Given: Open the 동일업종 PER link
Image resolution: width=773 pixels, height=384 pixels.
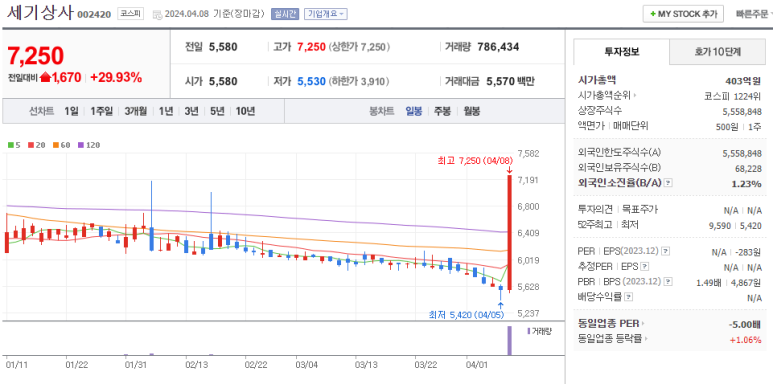Looking at the screenshot, I should pos(608,324).
